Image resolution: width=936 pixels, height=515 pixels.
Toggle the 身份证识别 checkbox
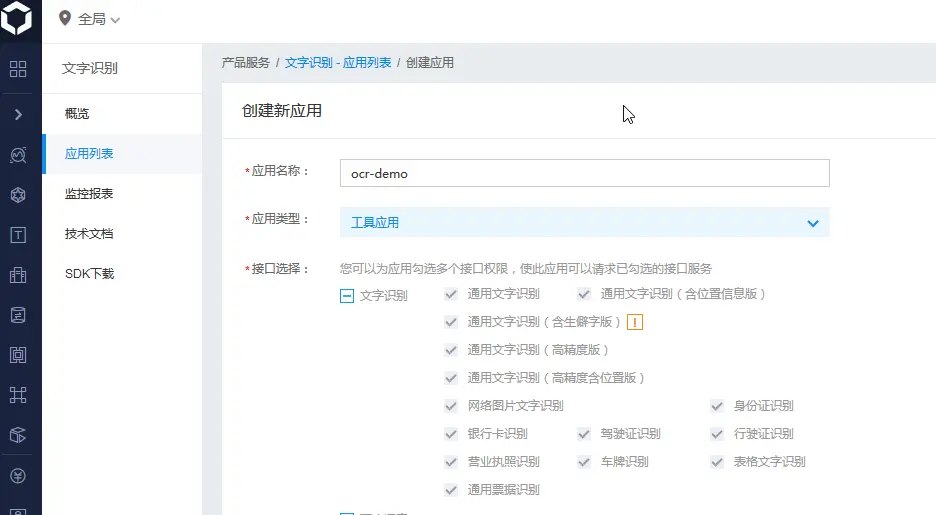tap(717, 406)
